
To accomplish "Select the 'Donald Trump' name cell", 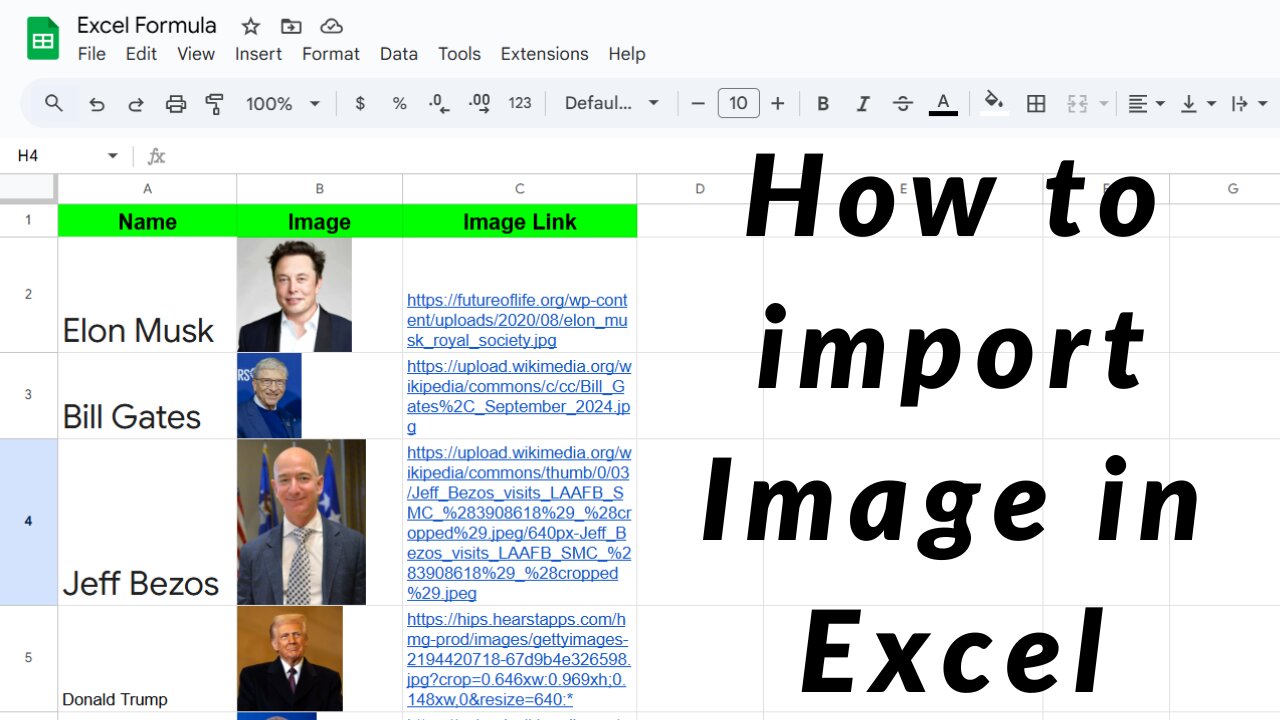I will 147,658.
